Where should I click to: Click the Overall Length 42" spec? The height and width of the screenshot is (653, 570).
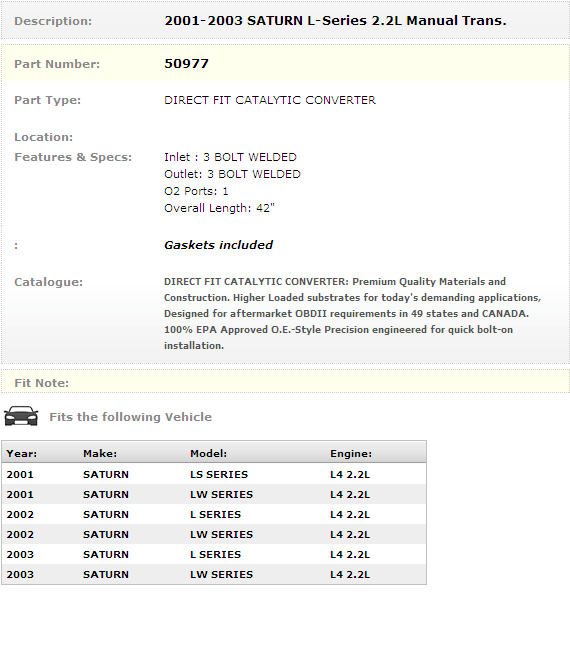tap(219, 208)
